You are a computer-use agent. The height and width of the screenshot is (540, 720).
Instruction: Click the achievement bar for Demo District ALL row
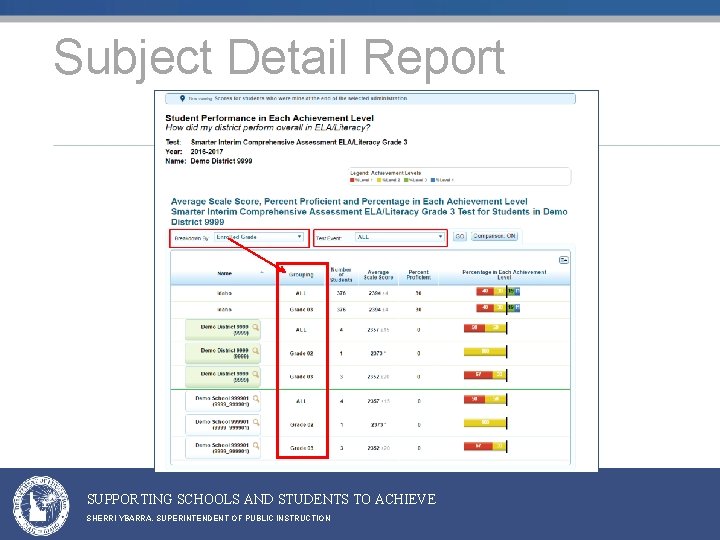click(485, 327)
